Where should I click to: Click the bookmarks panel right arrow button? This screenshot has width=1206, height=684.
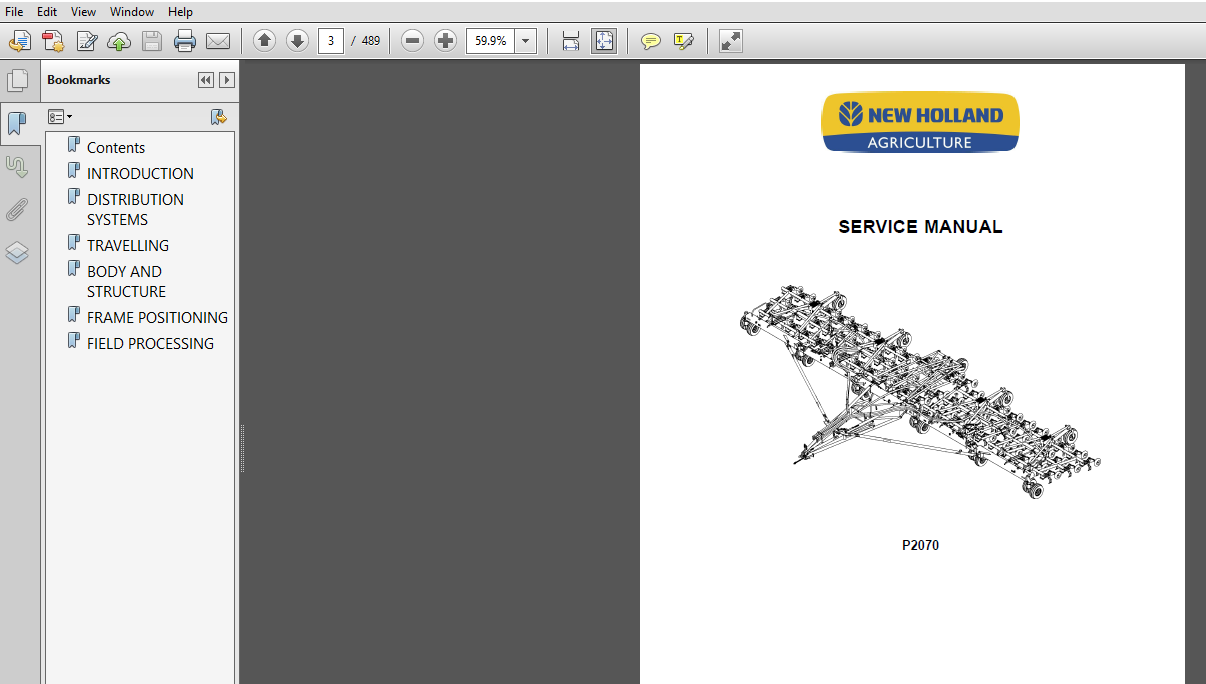tap(227, 80)
